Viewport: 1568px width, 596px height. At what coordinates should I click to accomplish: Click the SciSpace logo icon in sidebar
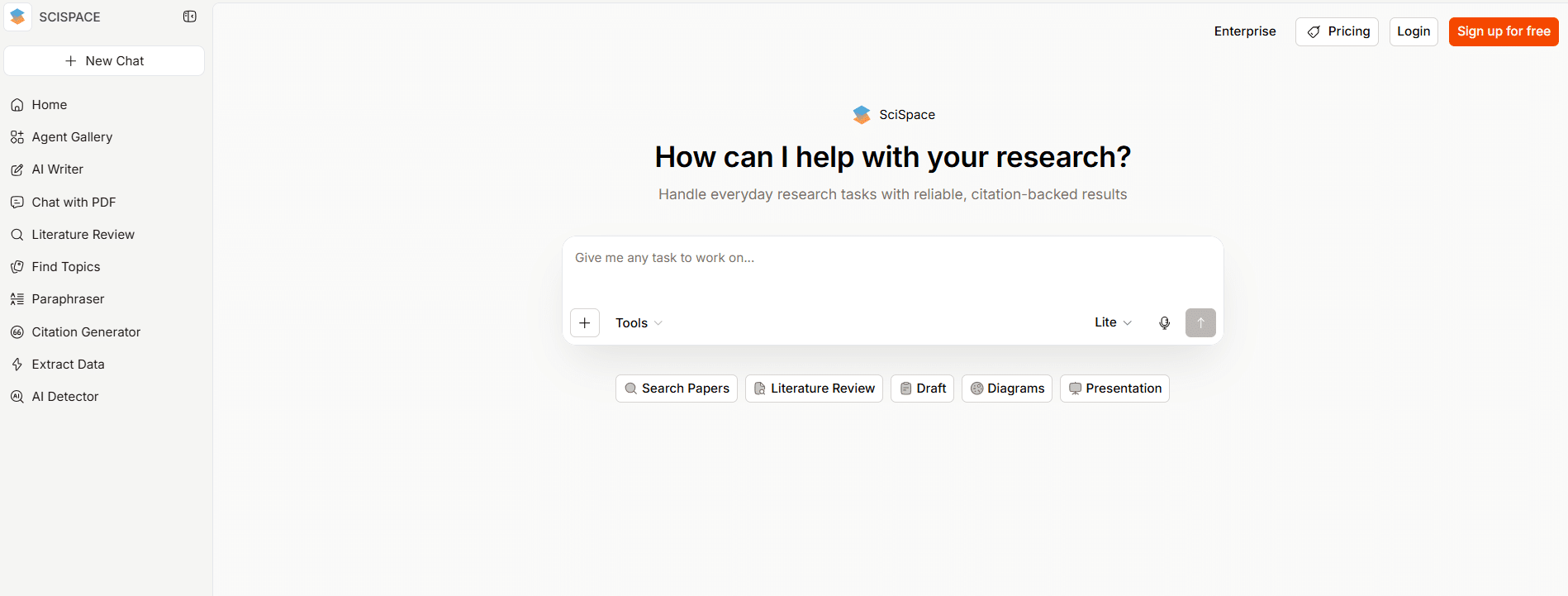[x=17, y=17]
